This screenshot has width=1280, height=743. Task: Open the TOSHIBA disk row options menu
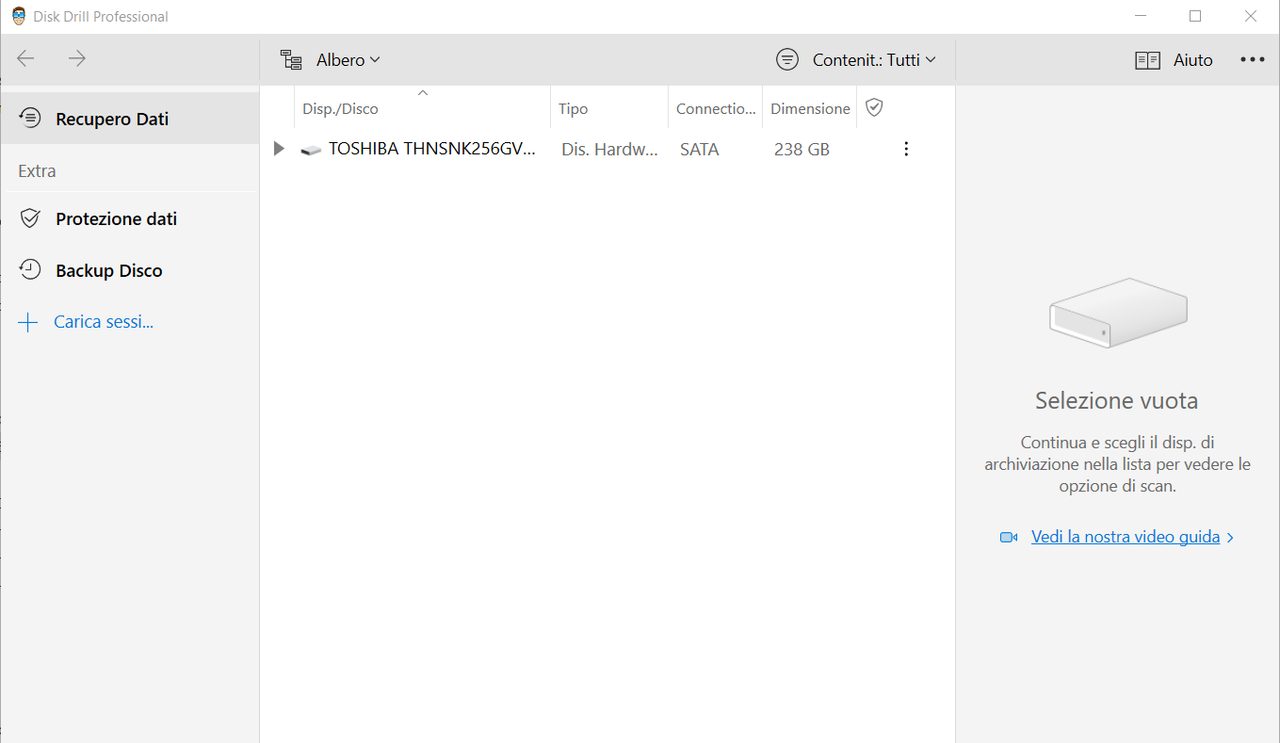(906, 149)
